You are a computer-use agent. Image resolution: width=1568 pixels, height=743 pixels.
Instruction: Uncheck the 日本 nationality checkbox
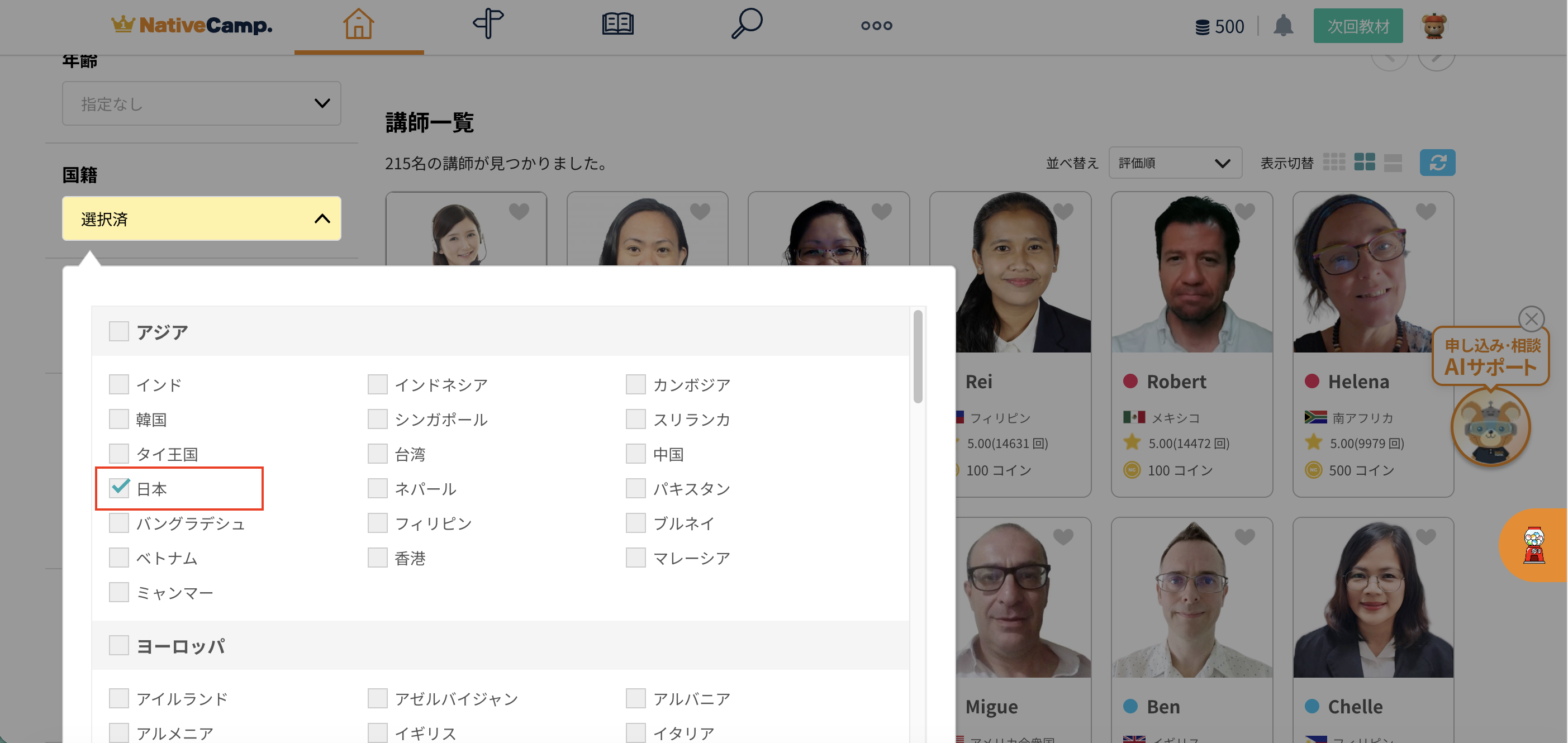coord(120,488)
